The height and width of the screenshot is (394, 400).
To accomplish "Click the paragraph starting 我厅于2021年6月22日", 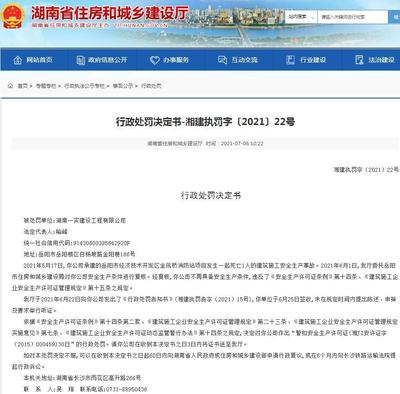I will [204, 305].
